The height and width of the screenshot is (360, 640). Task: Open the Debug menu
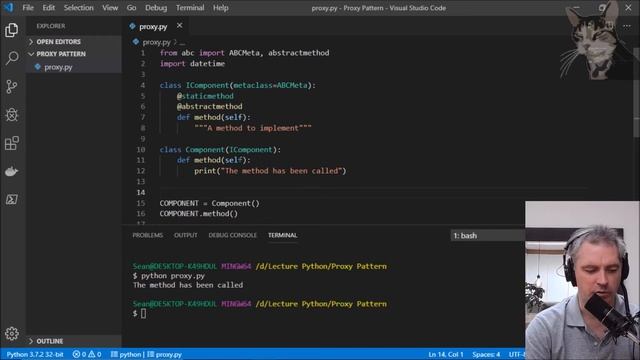(x=156, y=8)
